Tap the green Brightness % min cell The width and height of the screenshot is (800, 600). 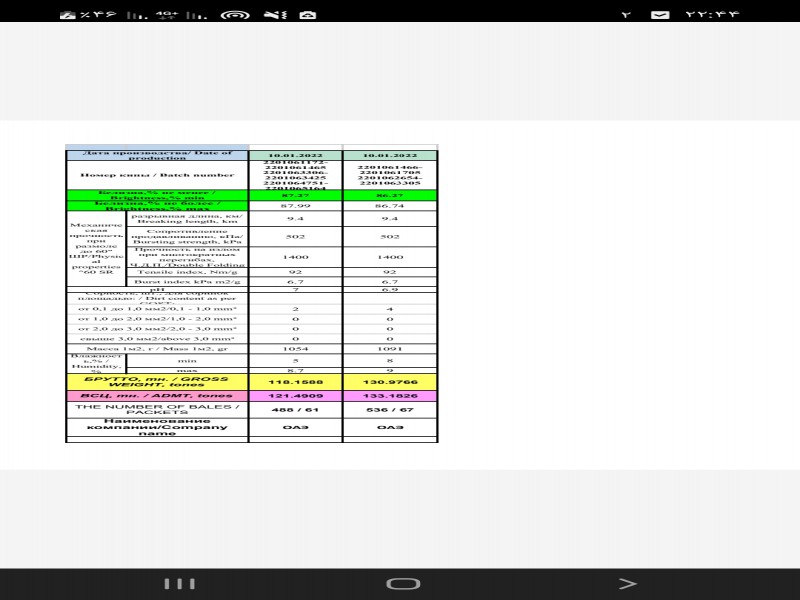point(157,194)
